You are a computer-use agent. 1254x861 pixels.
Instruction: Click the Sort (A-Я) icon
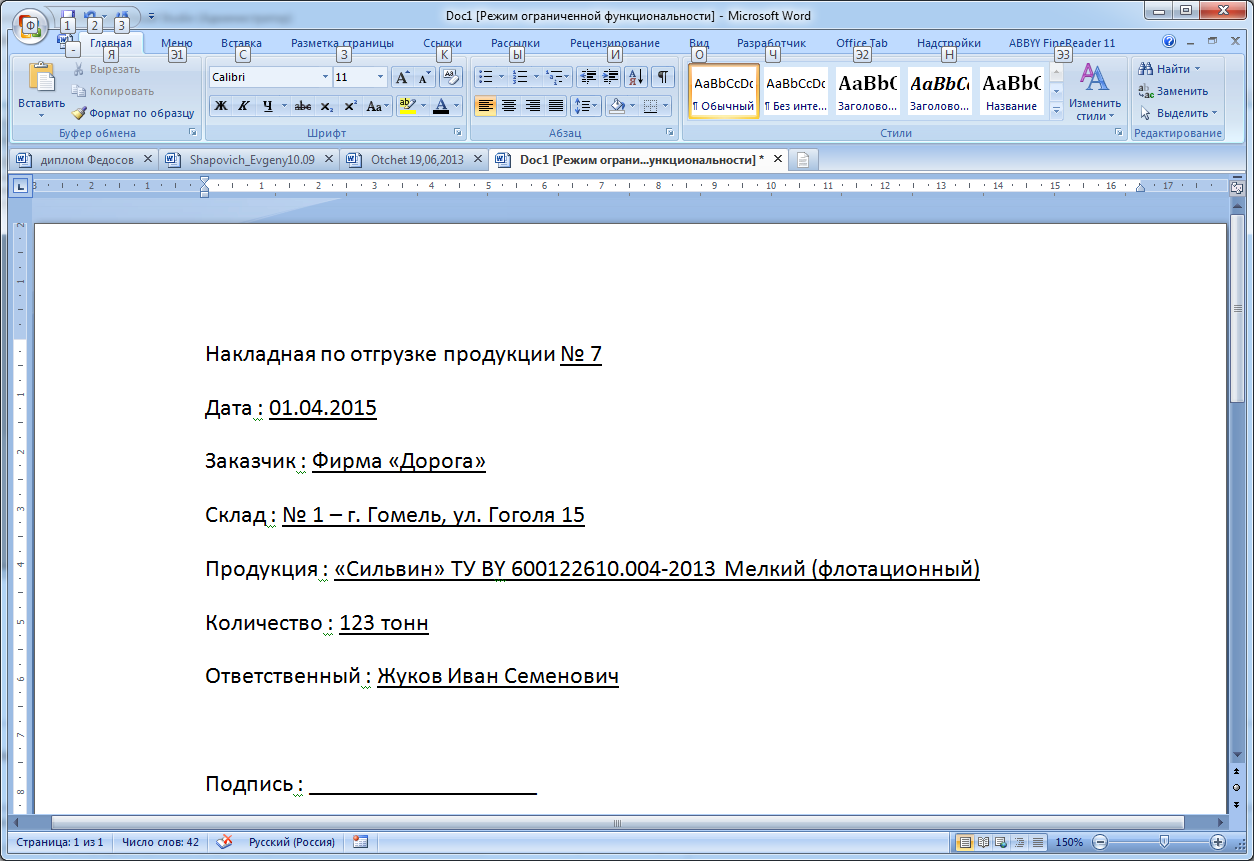[x=637, y=77]
